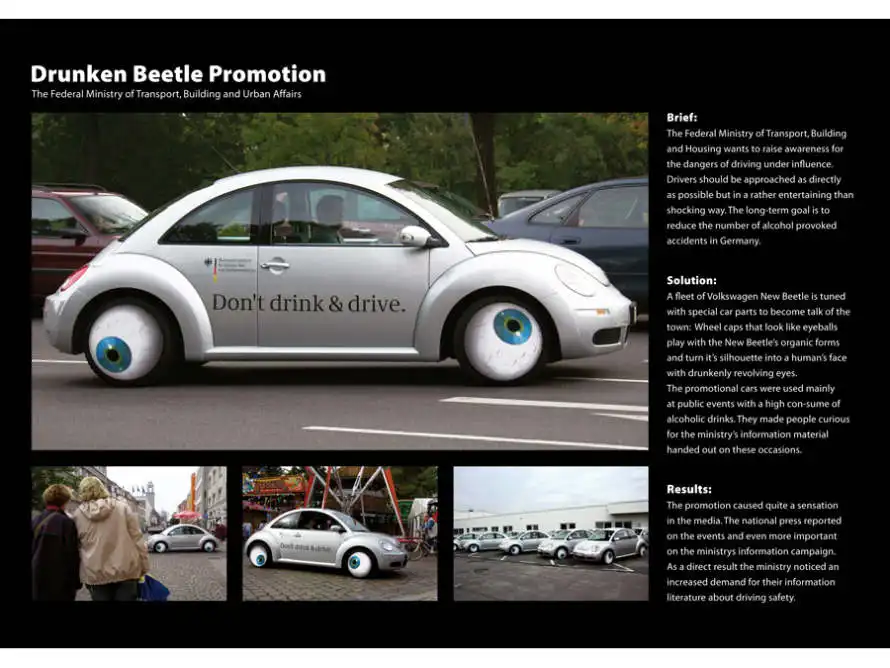The image size is (890, 668).
Task: Click the Beetle's door handle in main photo
Action: (x=275, y=265)
